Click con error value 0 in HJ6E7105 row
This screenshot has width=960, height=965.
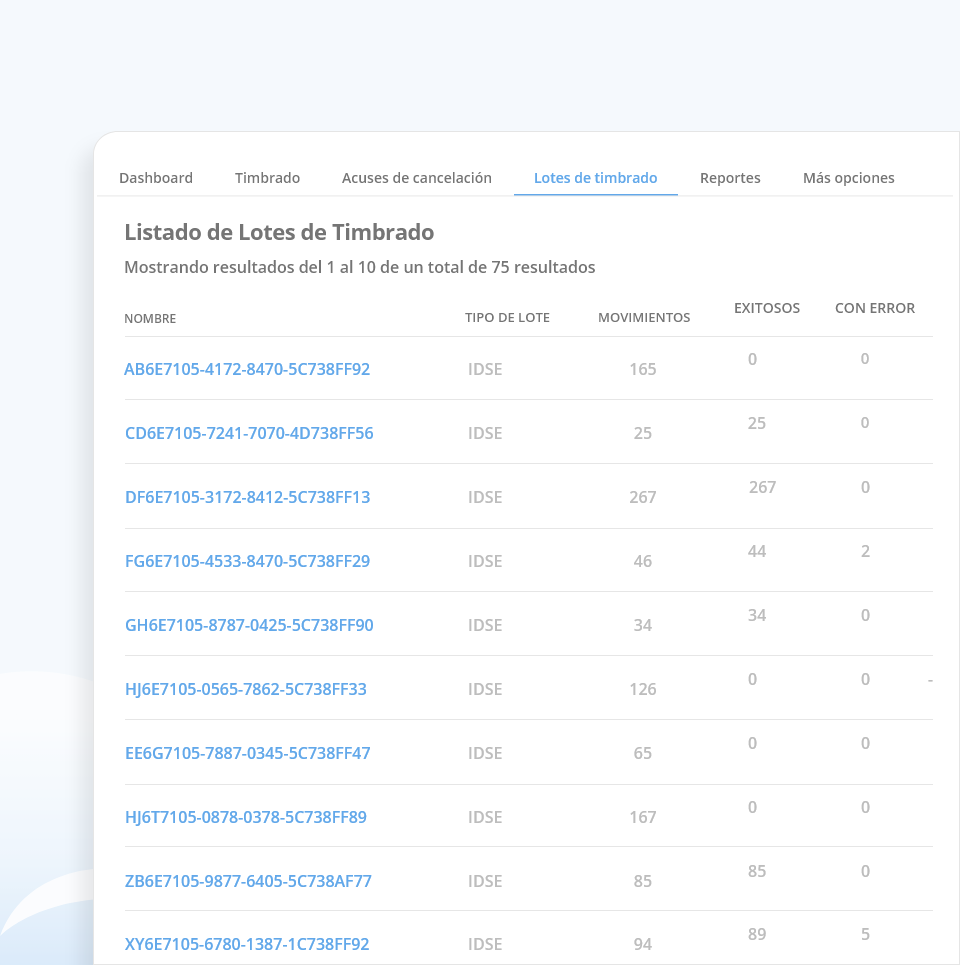(865, 679)
